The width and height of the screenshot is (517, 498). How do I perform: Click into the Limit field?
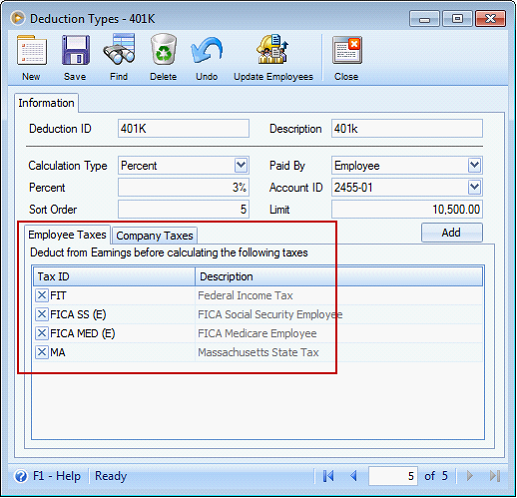(407, 209)
